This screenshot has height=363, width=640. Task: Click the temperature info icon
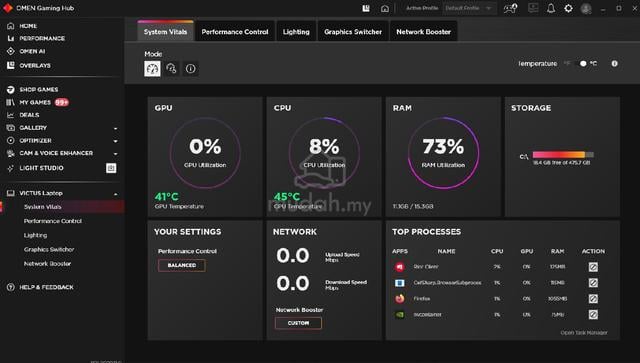pos(614,64)
